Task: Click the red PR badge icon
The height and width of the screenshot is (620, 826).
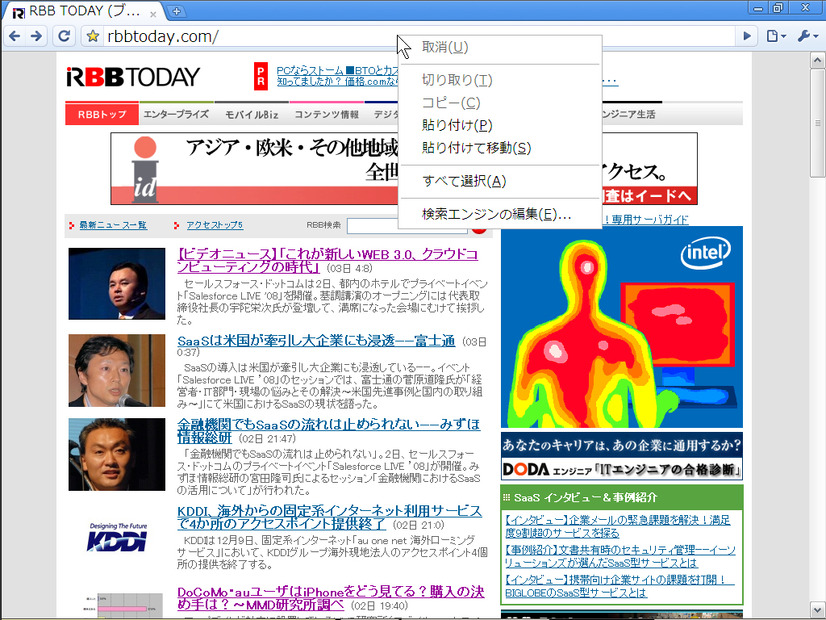Action: 261,76
